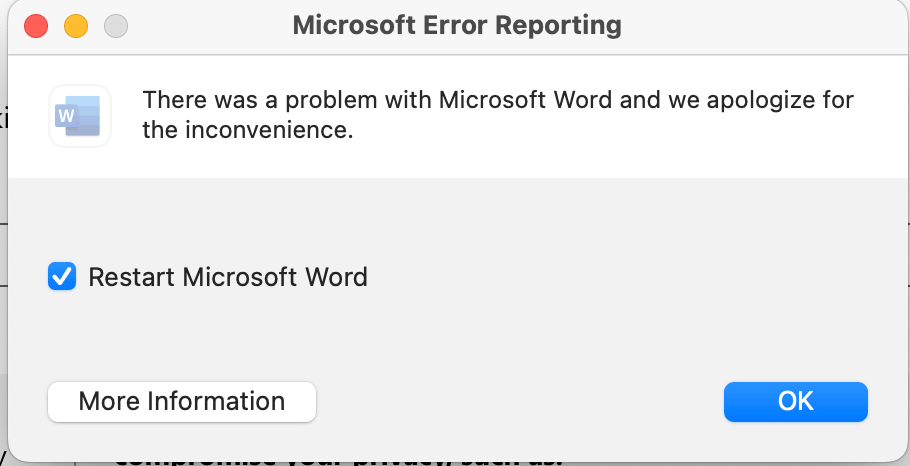Click the blue checkmark beside Restart Microsoft Word
Viewport: 910px width, 466px height.
coord(62,276)
